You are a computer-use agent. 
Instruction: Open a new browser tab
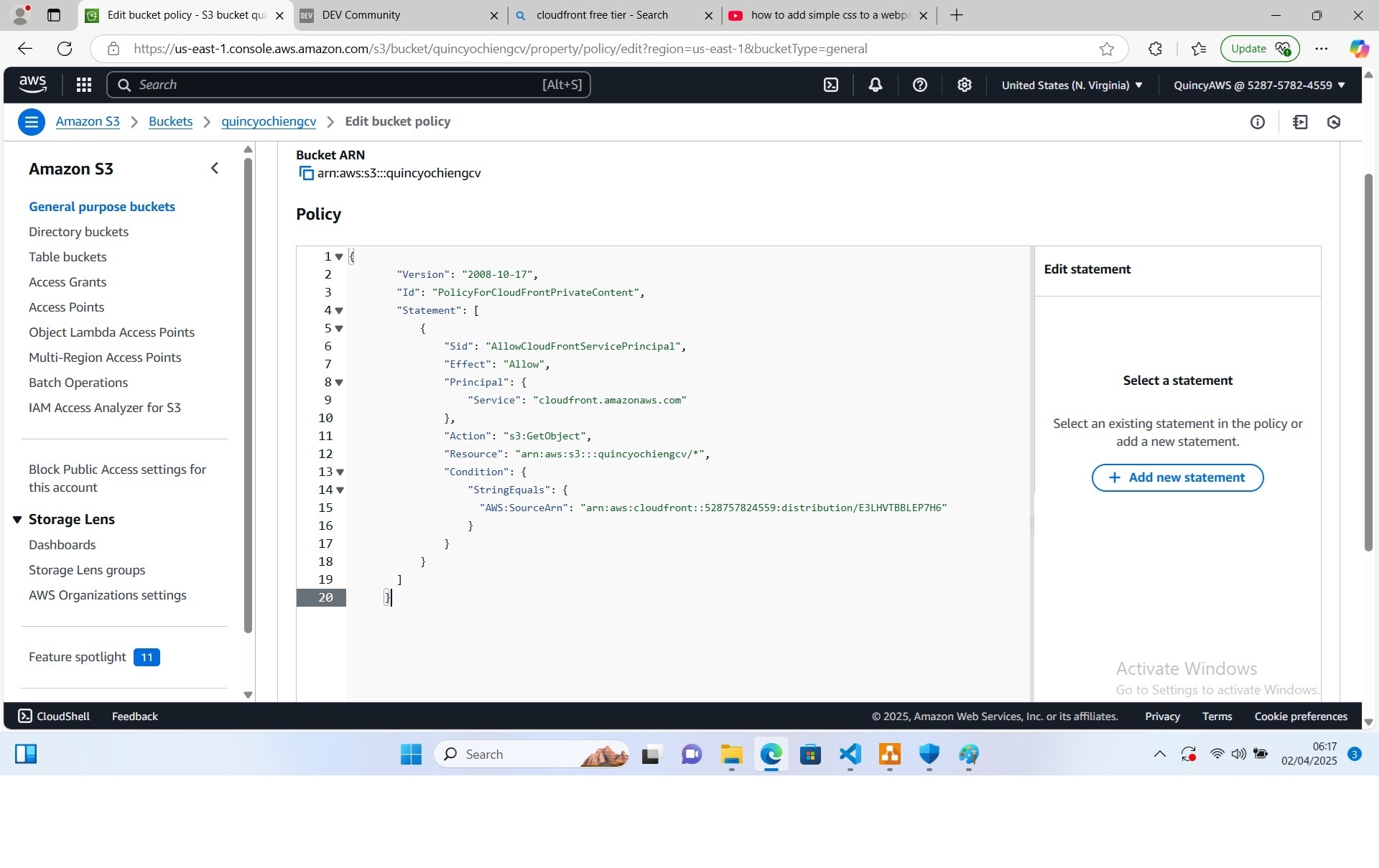[x=956, y=15]
